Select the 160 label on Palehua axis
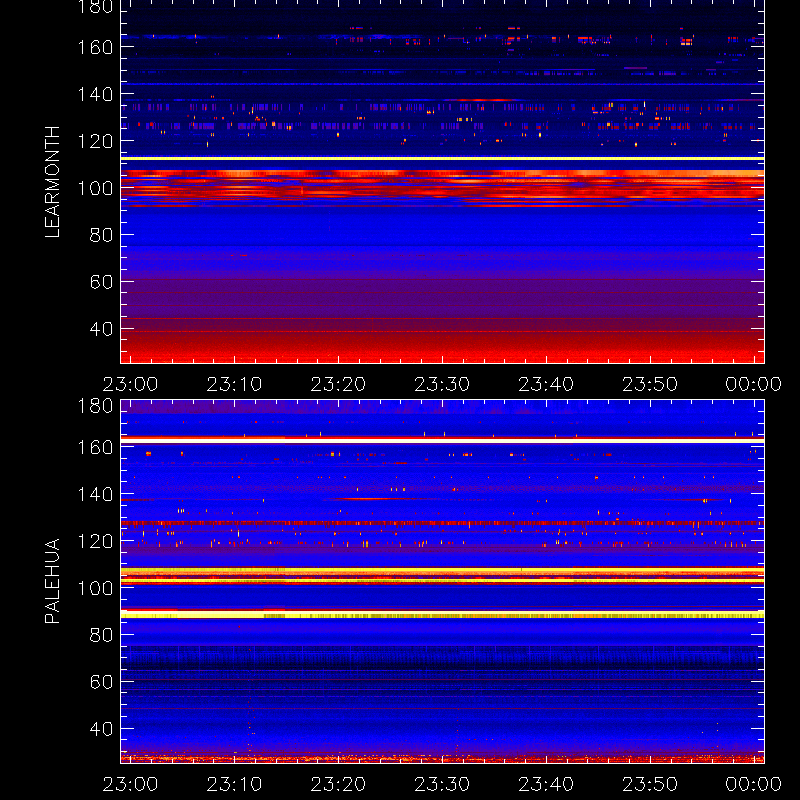This screenshot has height=800, width=800. [x=95, y=447]
